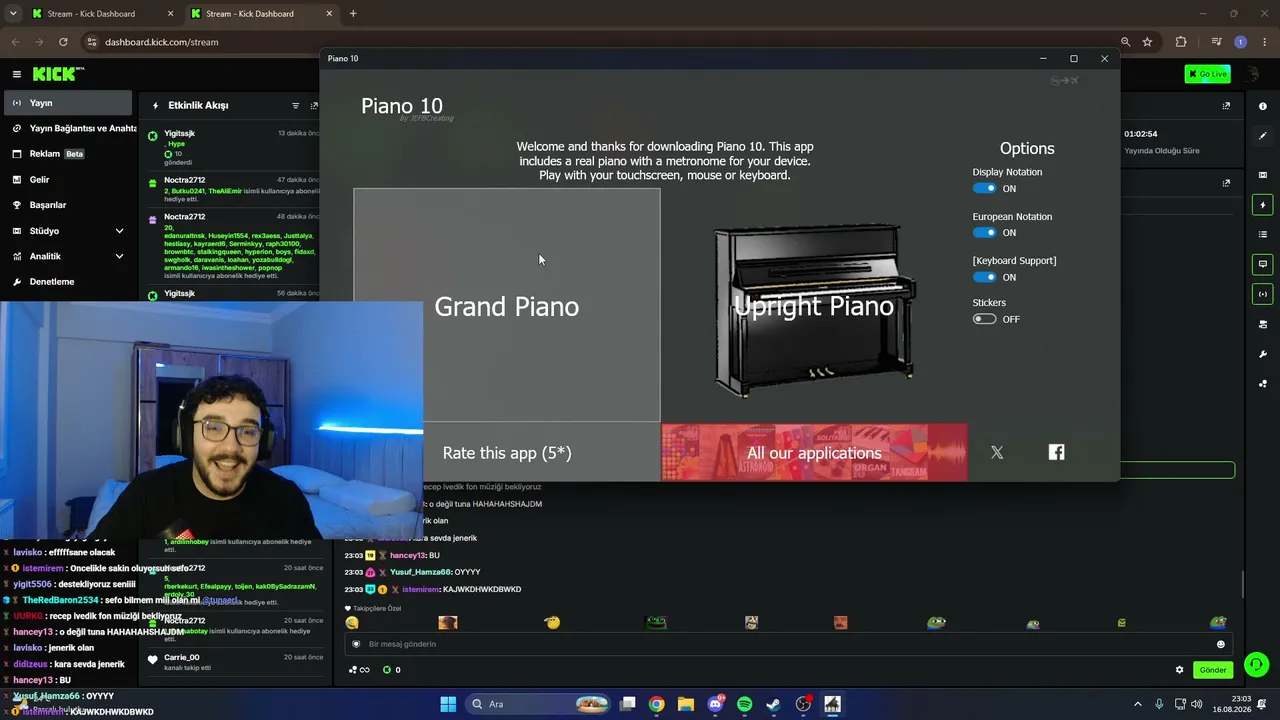
Task: Open Reklam Beta in the sidebar
Action: pyautogui.click(x=66, y=154)
